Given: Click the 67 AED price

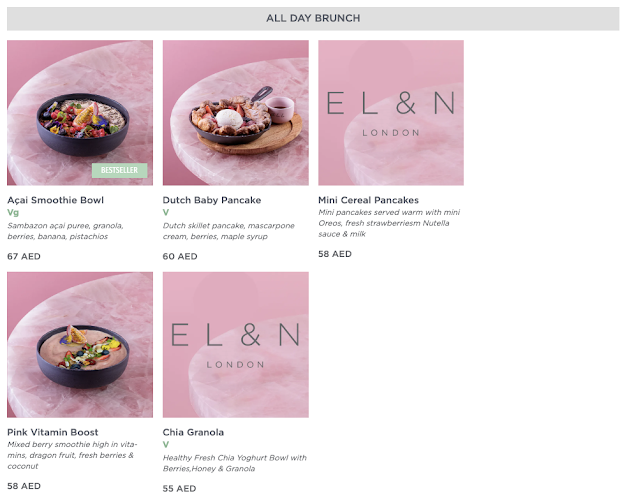Looking at the screenshot, I should tap(24, 257).
